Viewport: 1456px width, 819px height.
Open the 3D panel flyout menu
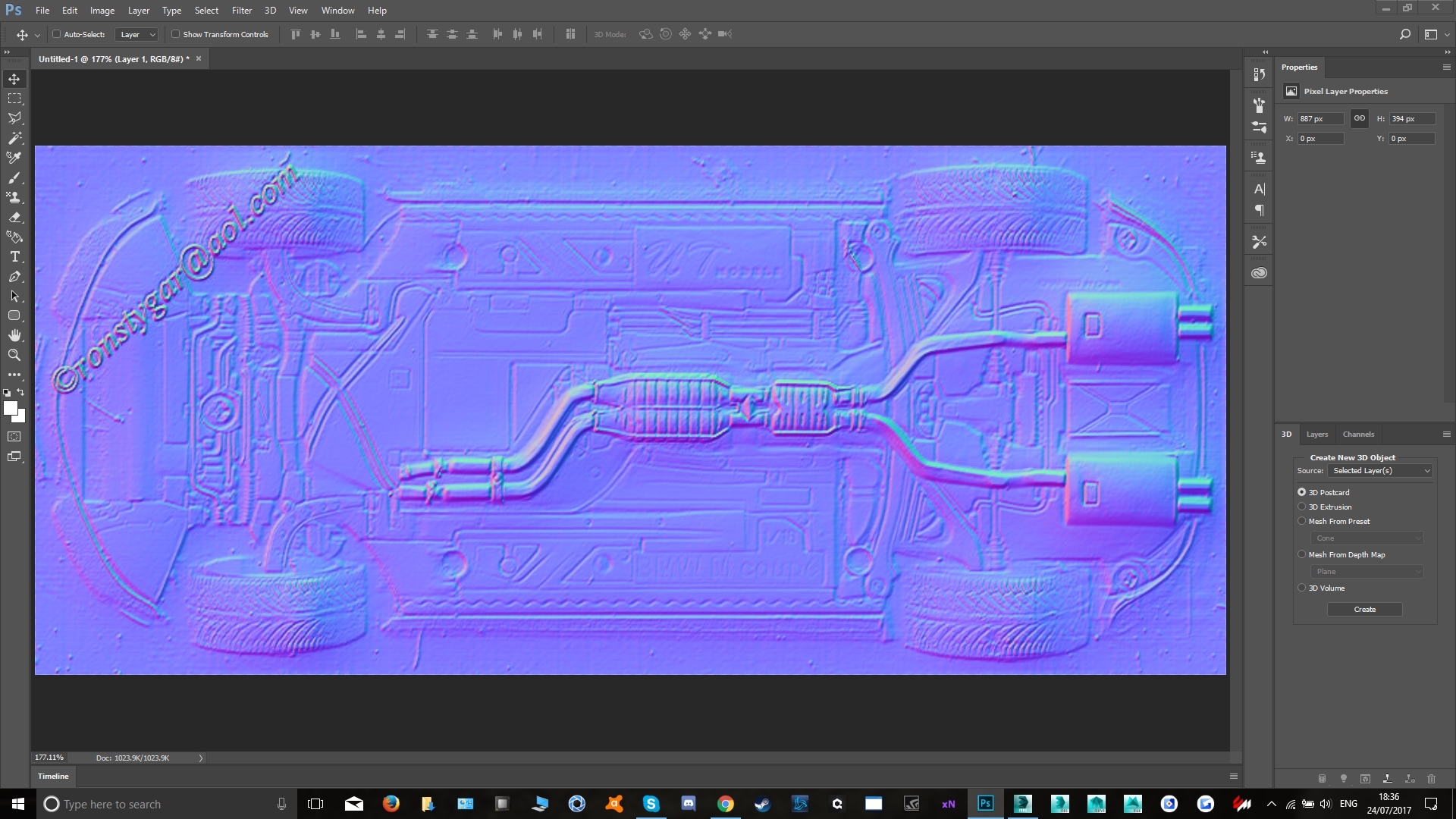point(1446,435)
